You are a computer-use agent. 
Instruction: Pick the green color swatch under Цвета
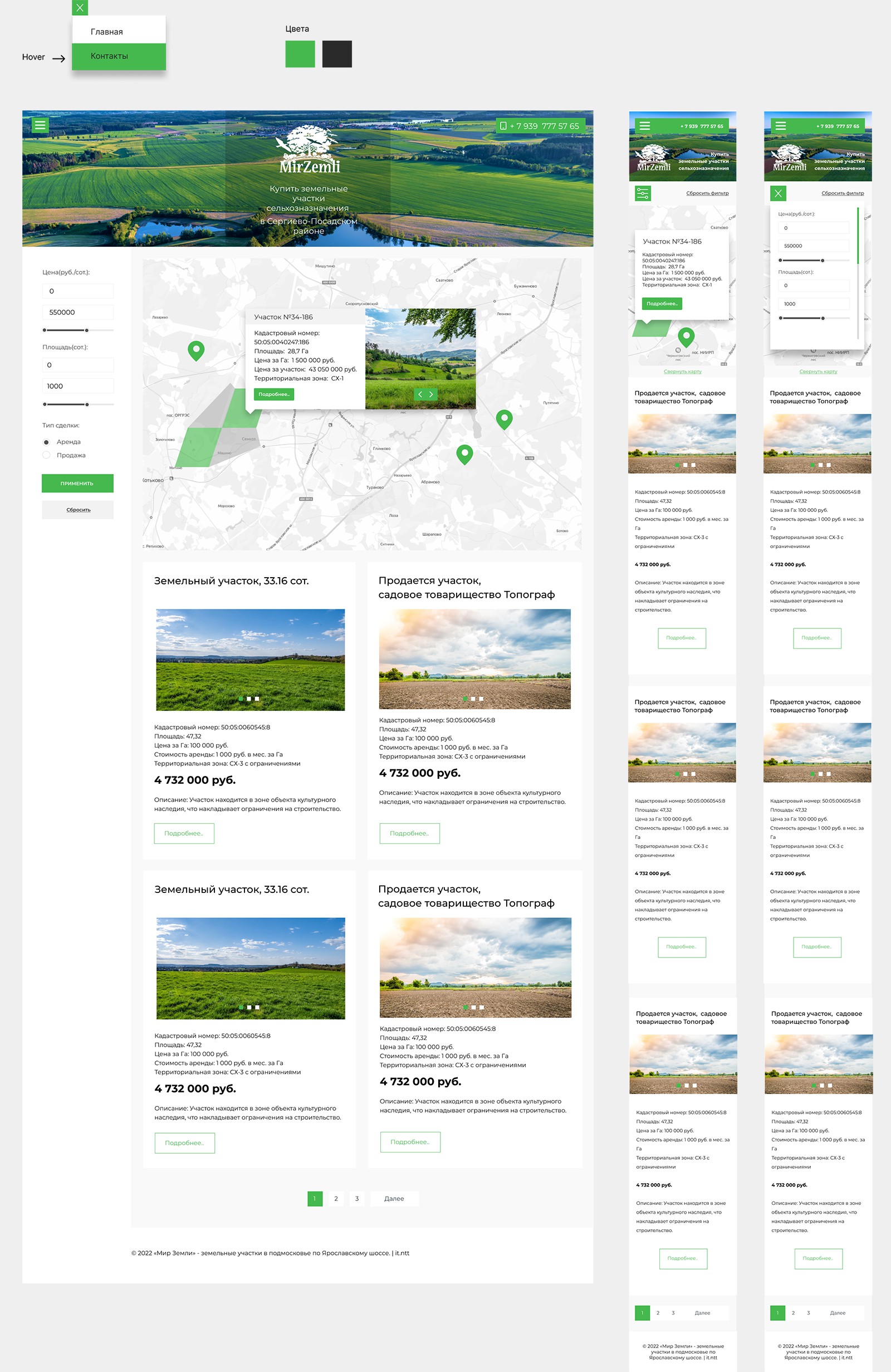[x=300, y=54]
